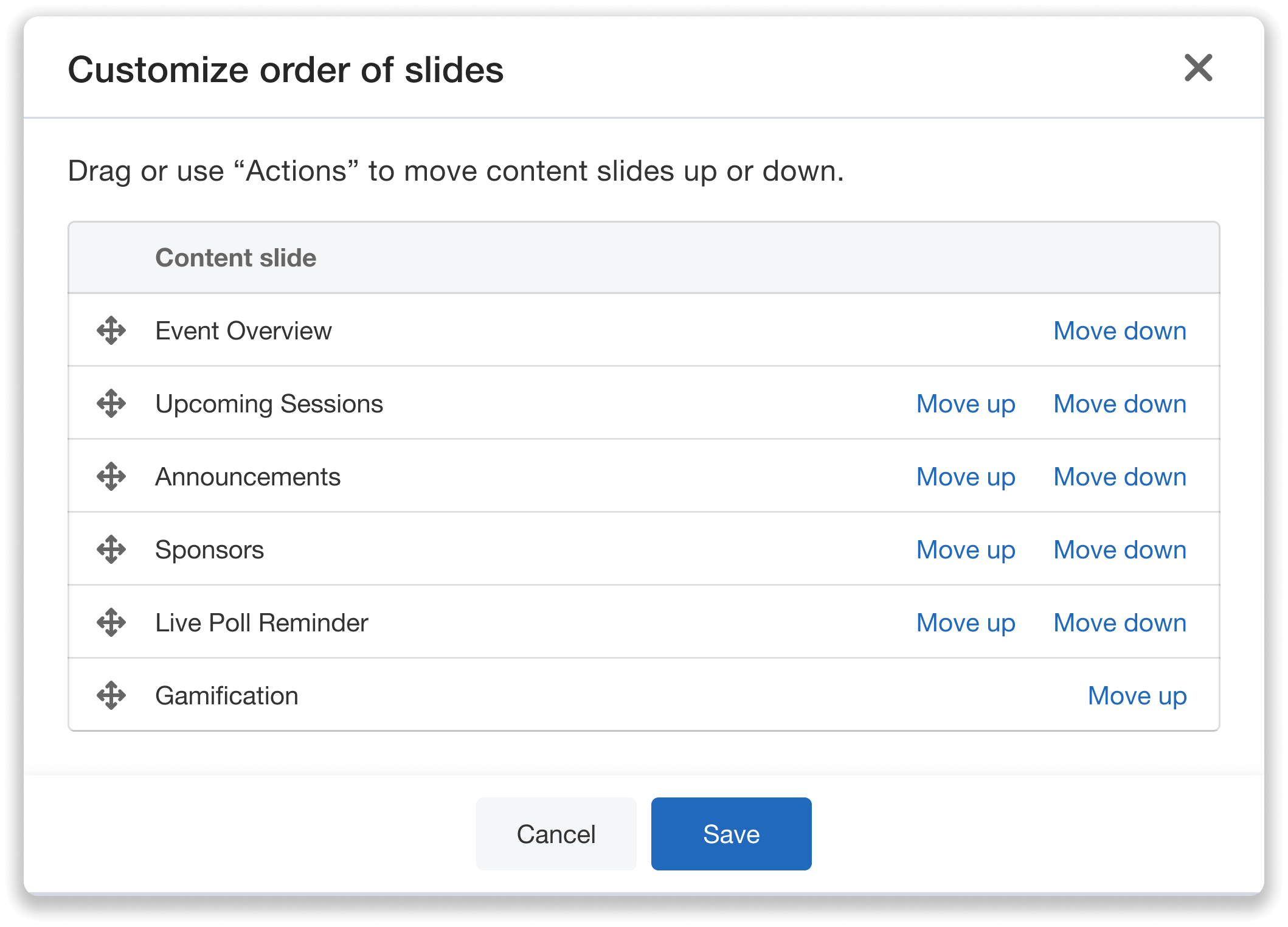This screenshot has height=927, width=1288.
Task: Save the new slide order
Action: [x=731, y=833]
